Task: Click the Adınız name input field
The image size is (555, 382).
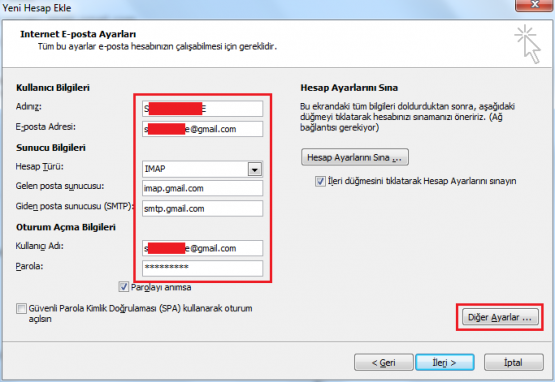Action: coord(202,109)
